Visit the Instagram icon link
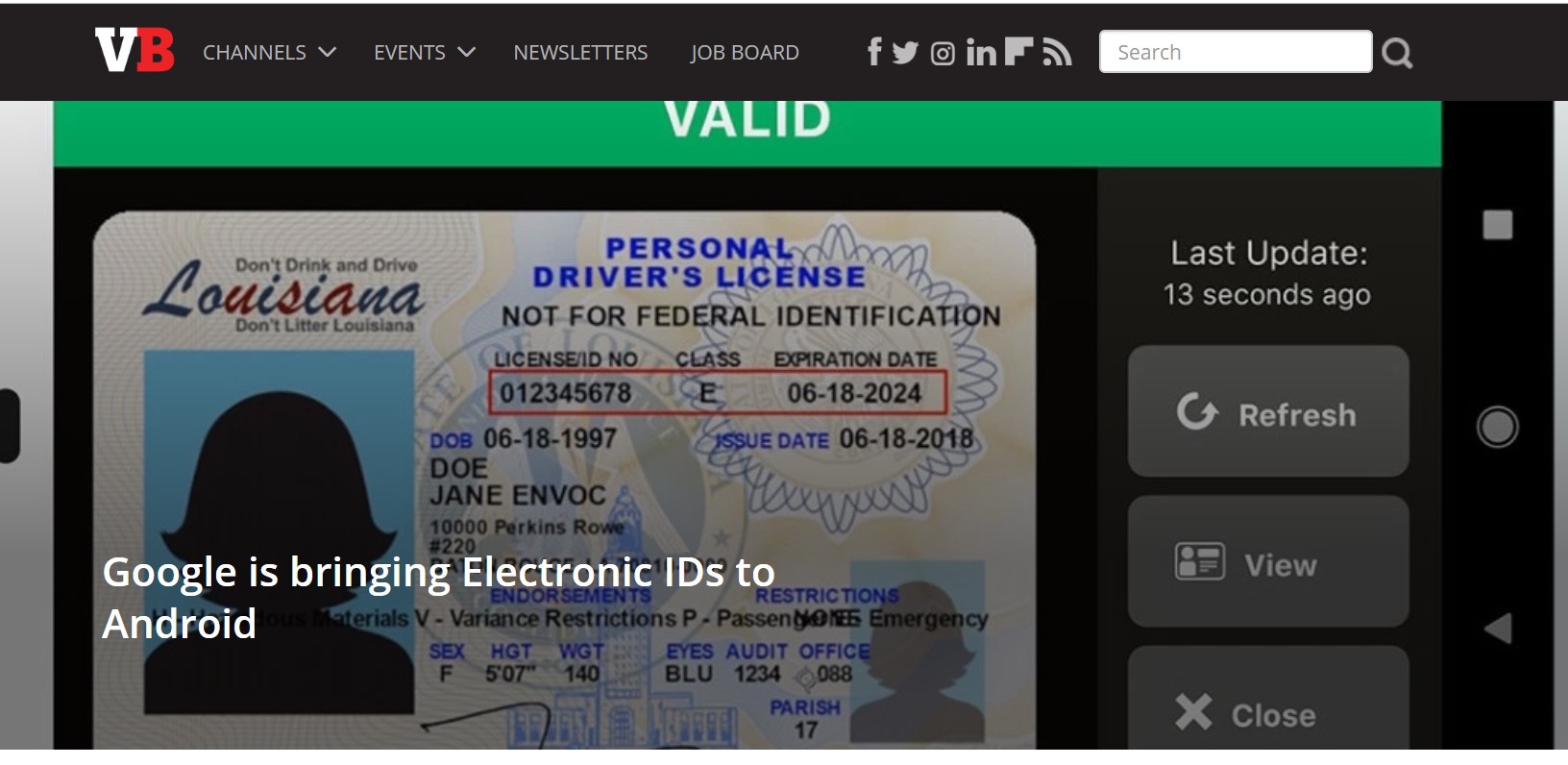This screenshot has width=1568, height=765. pos(943,54)
